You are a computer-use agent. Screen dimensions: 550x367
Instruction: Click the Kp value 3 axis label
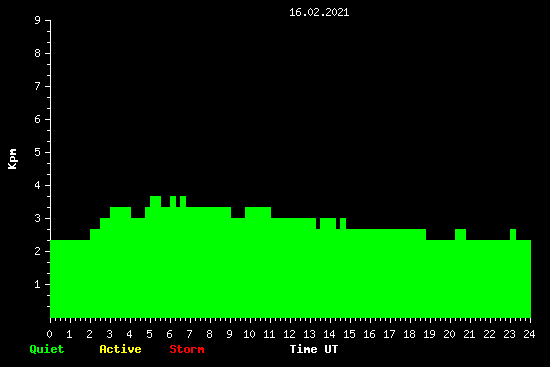[x=38, y=218]
